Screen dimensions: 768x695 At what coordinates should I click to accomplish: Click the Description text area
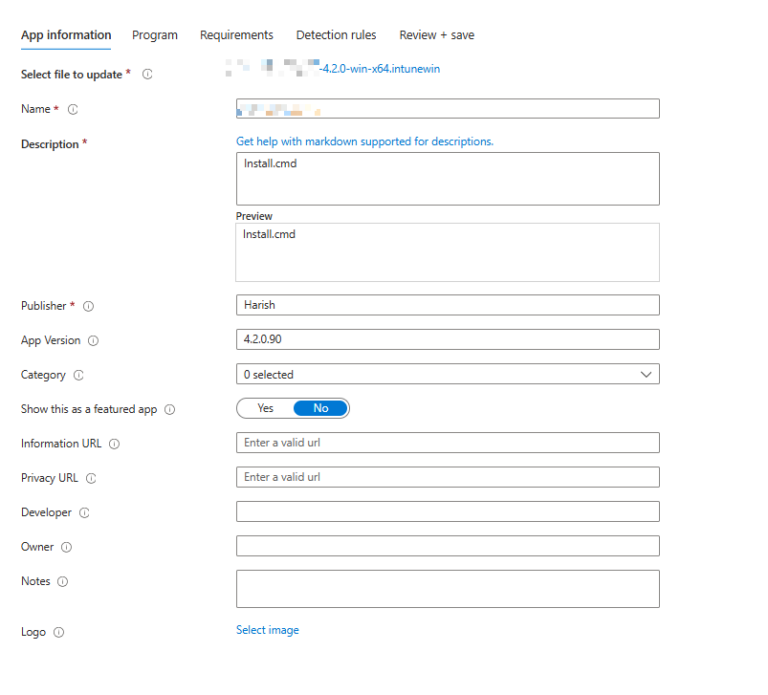448,179
